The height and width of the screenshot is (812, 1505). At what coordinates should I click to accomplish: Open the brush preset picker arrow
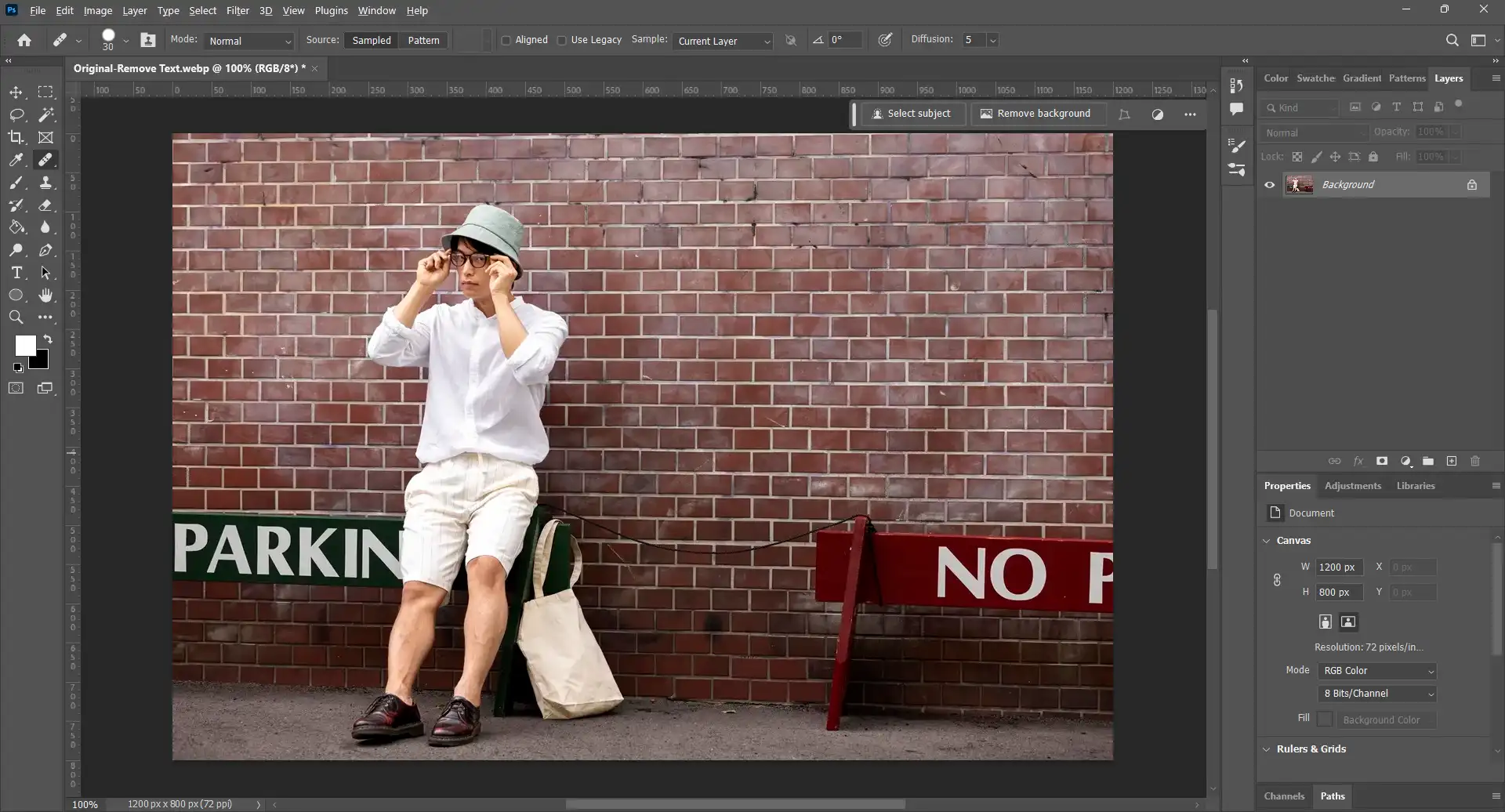(x=125, y=41)
